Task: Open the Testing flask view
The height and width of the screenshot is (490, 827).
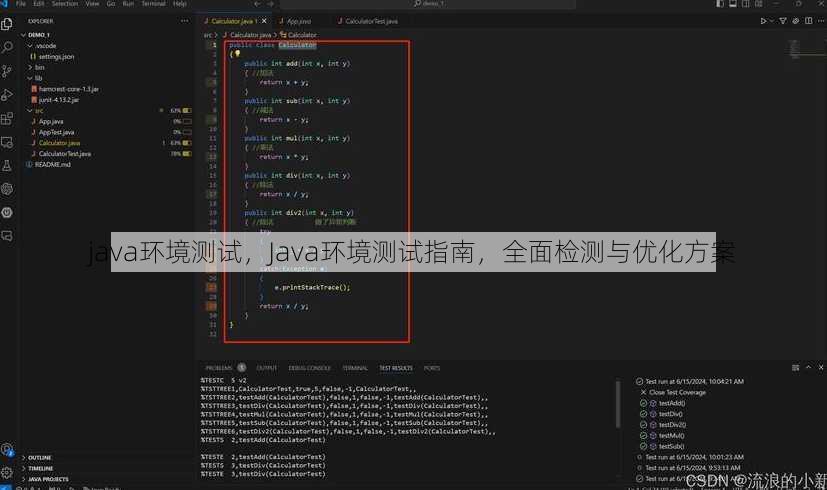Action: [x=7, y=166]
